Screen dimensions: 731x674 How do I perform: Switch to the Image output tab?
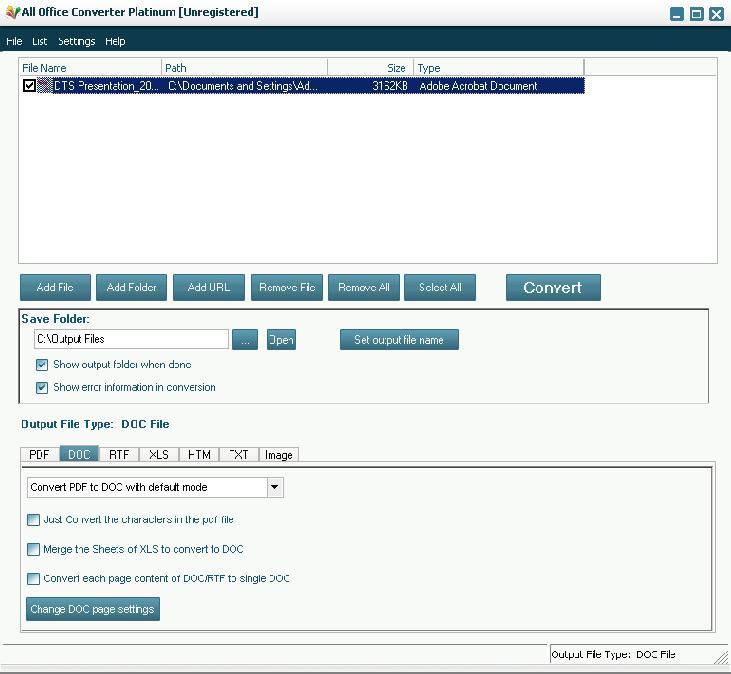tap(279, 454)
